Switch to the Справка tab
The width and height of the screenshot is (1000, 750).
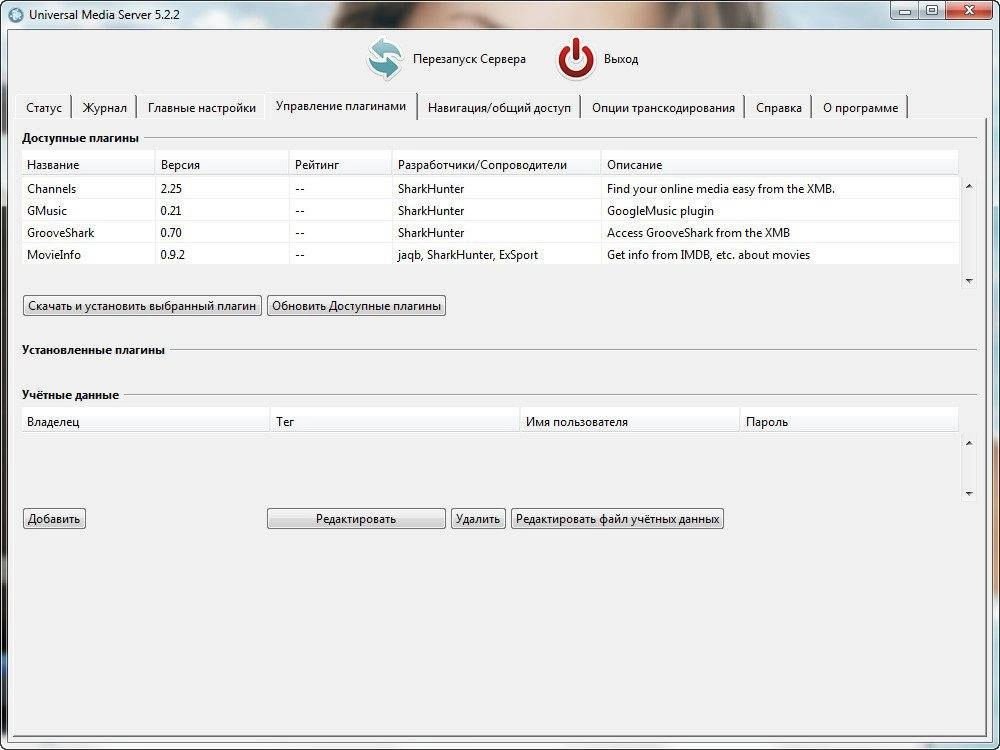point(779,108)
